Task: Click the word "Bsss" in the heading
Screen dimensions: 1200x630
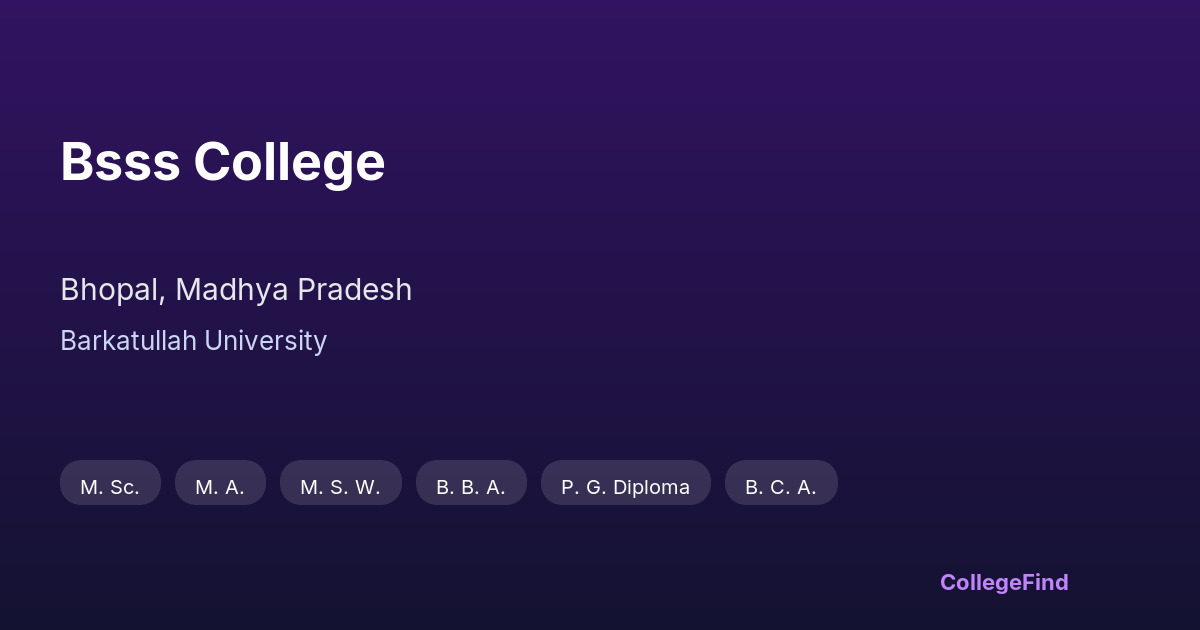Action: [120, 162]
